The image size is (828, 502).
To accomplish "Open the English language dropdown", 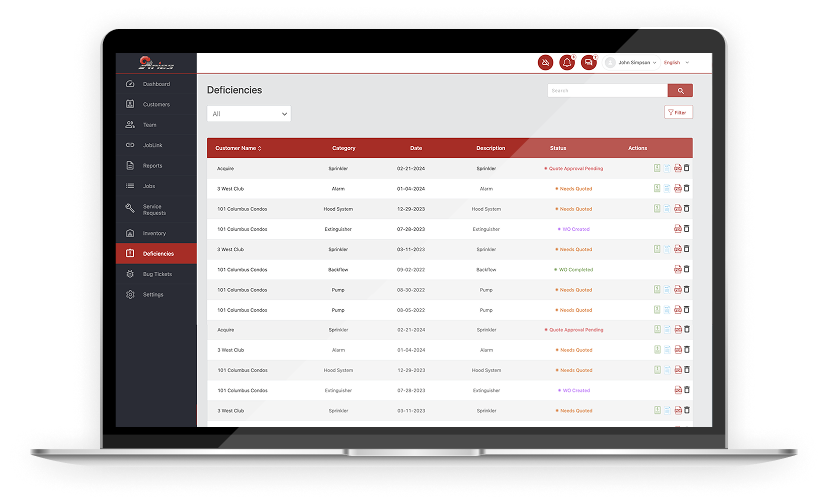I will click(x=676, y=62).
